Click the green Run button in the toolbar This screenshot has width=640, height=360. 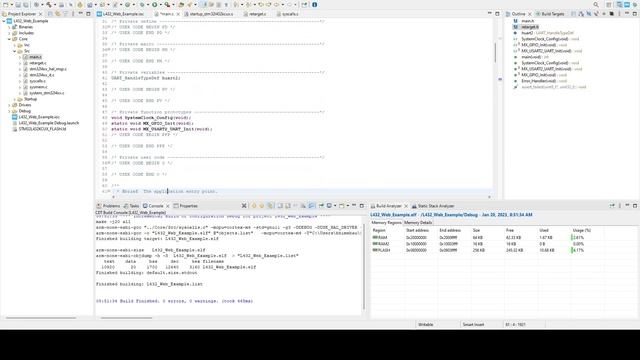155,4
